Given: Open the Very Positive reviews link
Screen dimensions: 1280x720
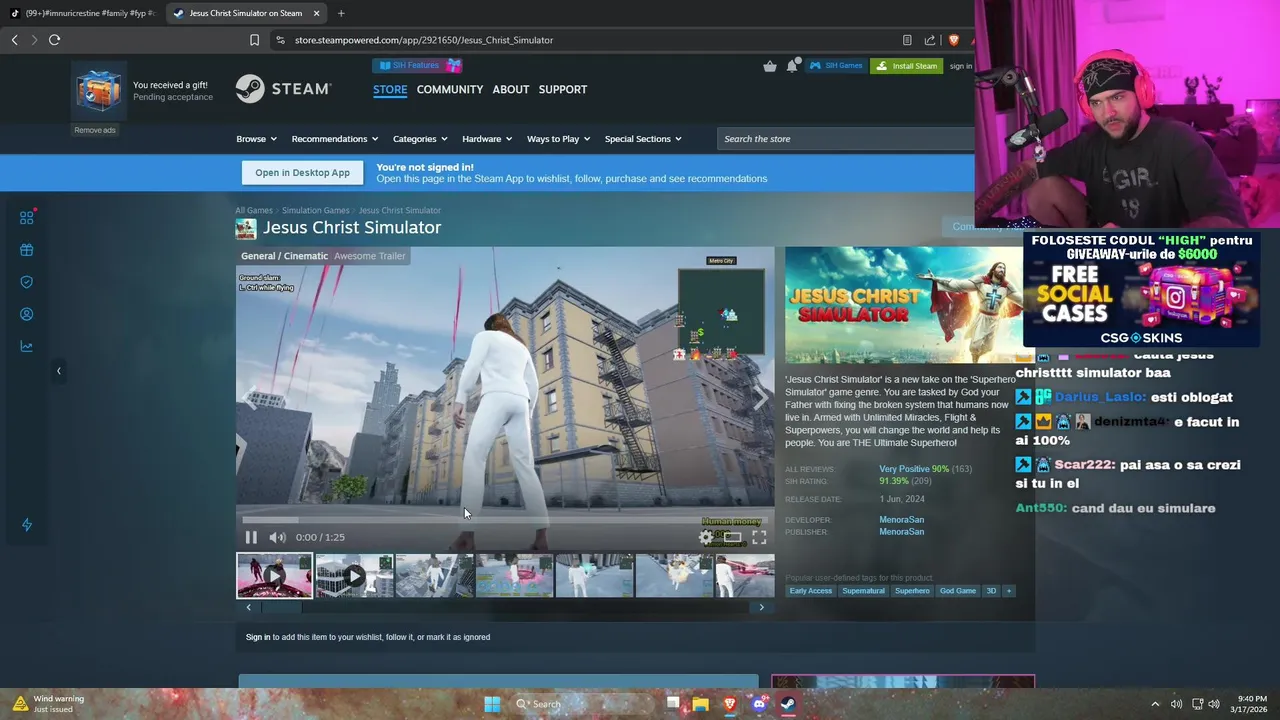Looking at the screenshot, I should pos(904,469).
